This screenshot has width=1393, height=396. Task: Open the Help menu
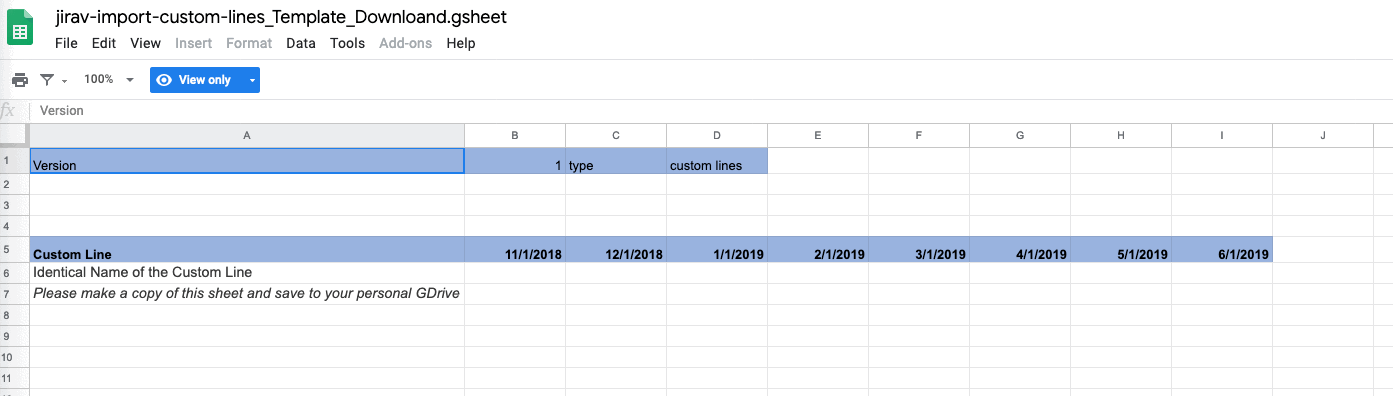tap(461, 43)
